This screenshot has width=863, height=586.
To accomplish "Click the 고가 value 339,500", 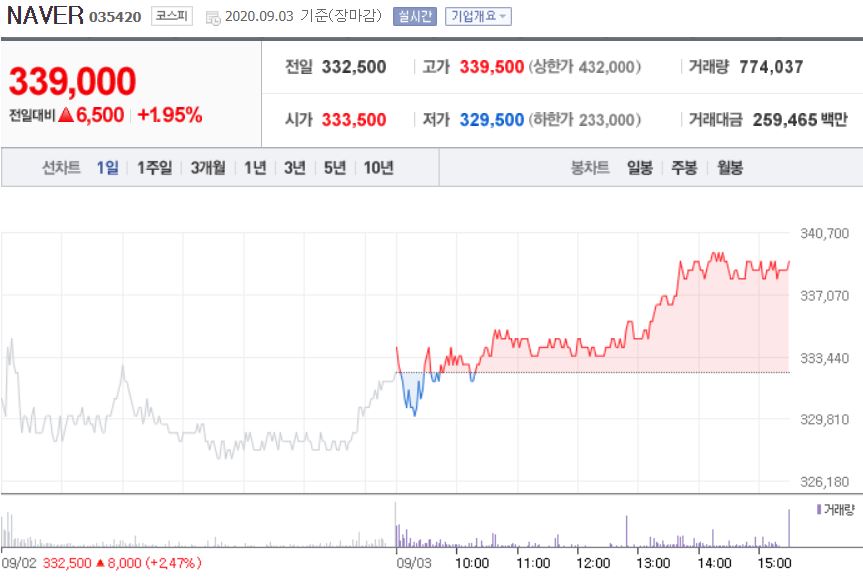I will (x=491, y=67).
